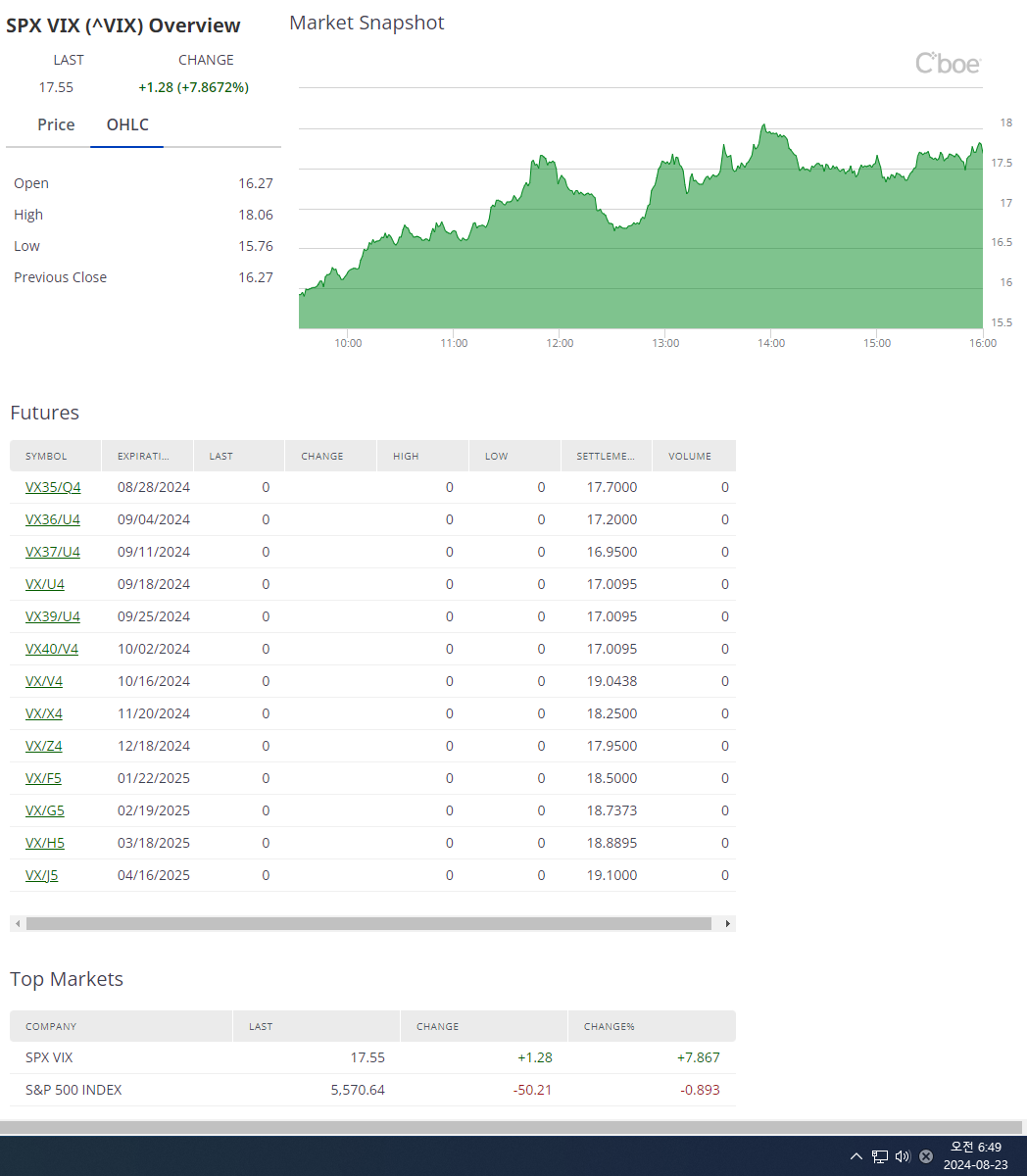Open the VX36/U4 futures link
The image size is (1027, 1176).
click(53, 519)
